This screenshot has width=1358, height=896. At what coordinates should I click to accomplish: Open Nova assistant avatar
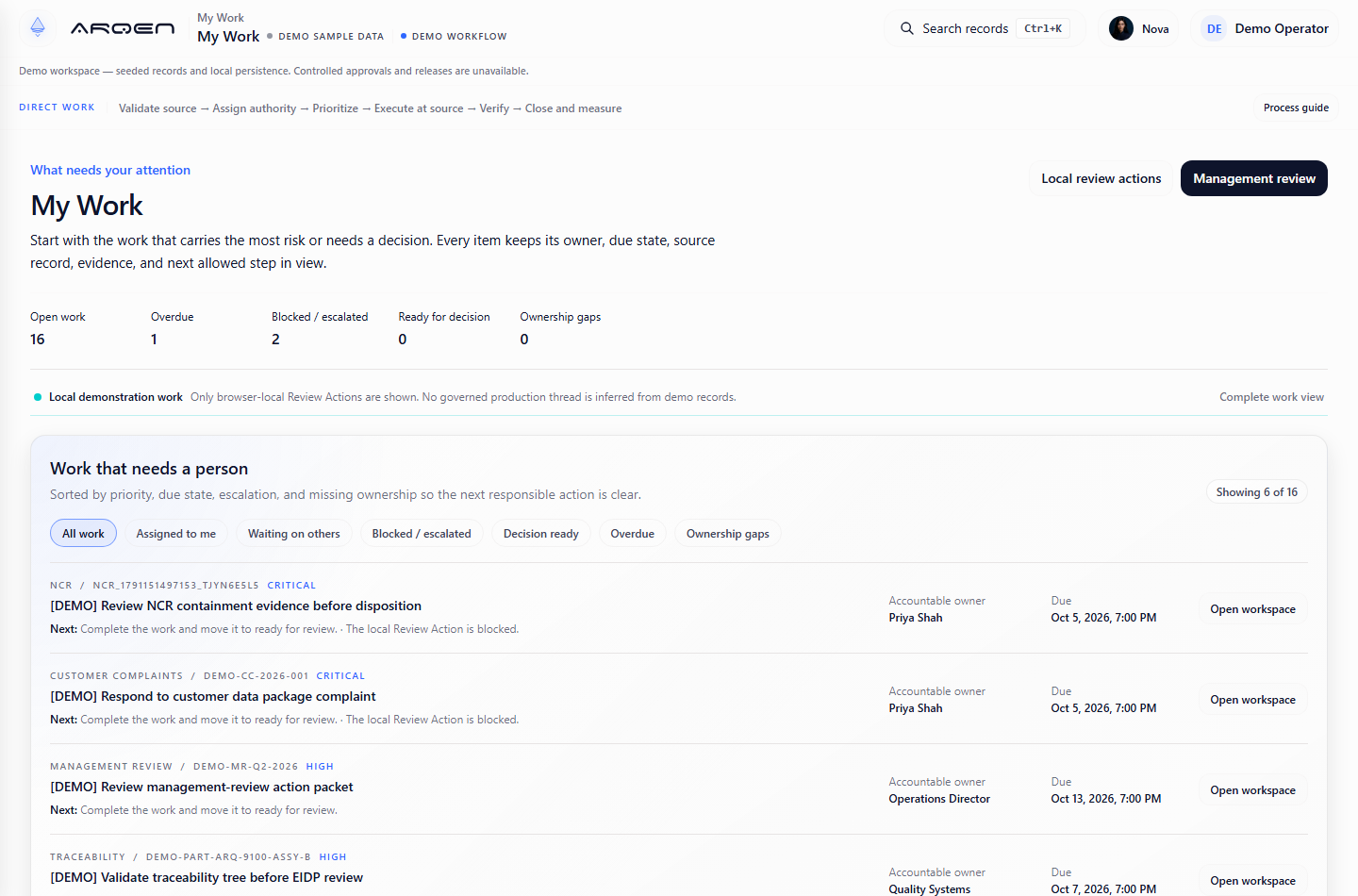[1121, 28]
